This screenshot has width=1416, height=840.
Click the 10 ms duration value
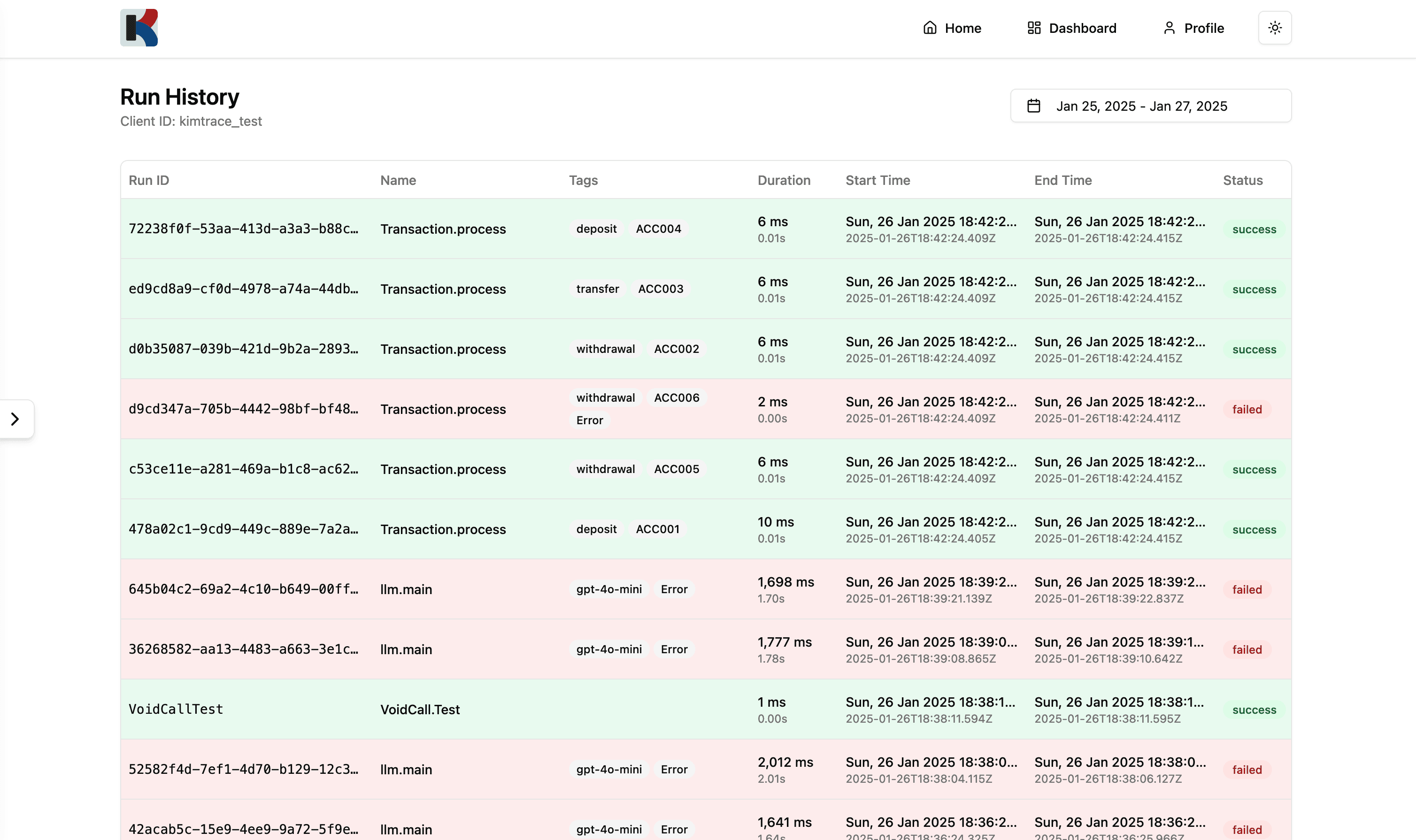[776, 521]
